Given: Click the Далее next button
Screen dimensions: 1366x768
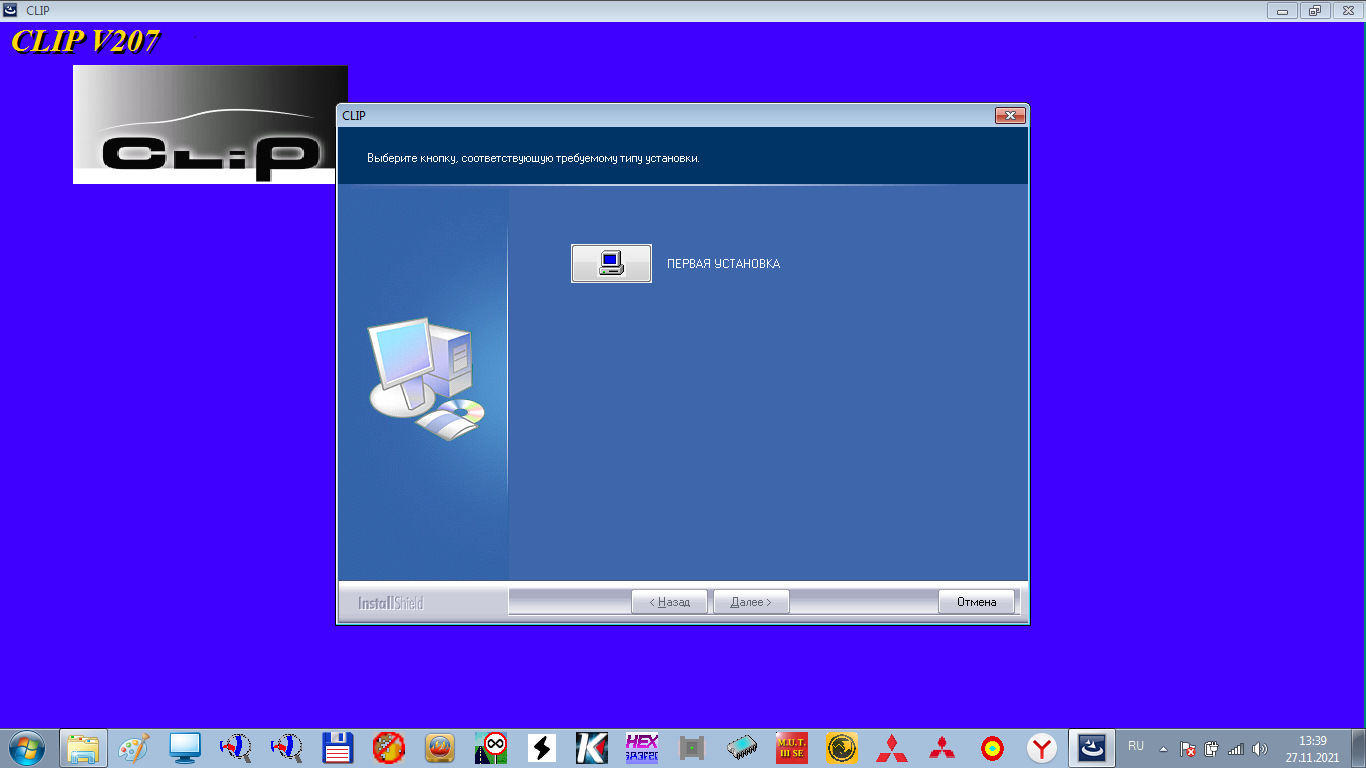Looking at the screenshot, I should 751,602.
